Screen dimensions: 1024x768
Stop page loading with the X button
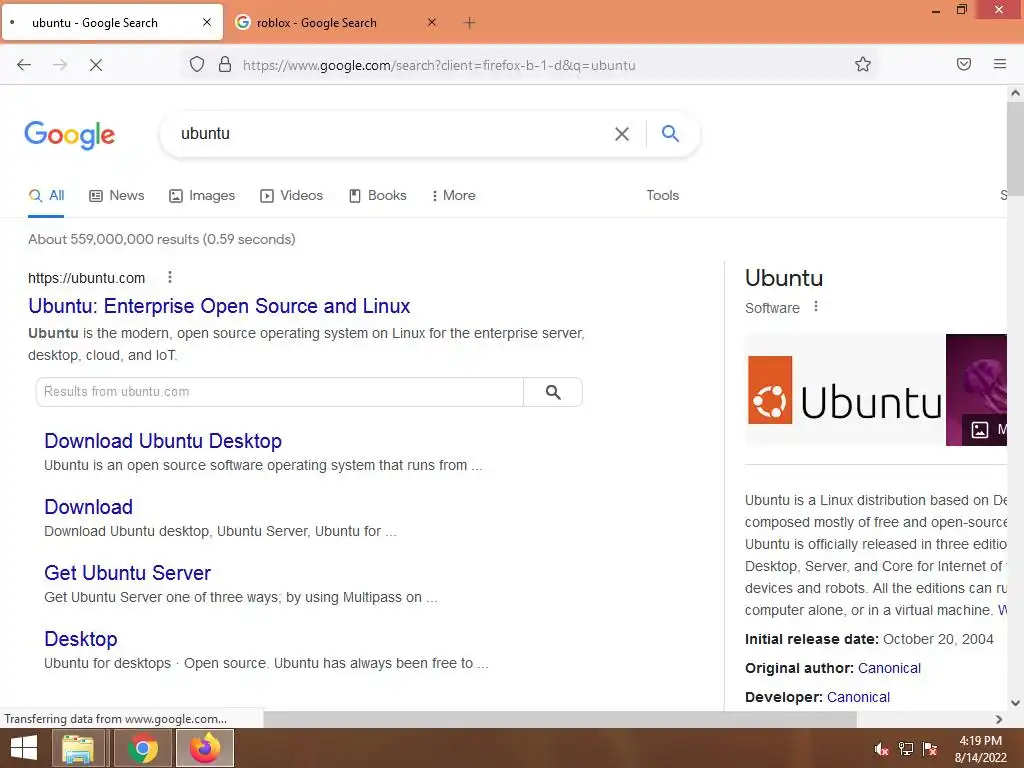[x=95, y=65]
